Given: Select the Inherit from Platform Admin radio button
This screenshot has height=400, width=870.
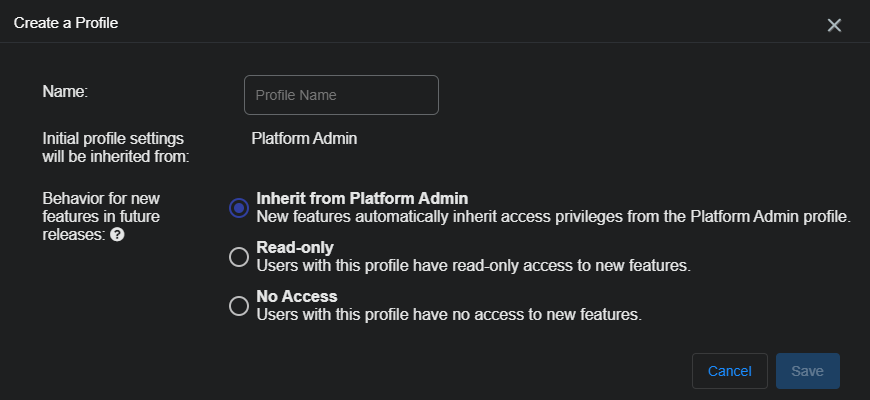Looking at the screenshot, I should (x=238, y=208).
